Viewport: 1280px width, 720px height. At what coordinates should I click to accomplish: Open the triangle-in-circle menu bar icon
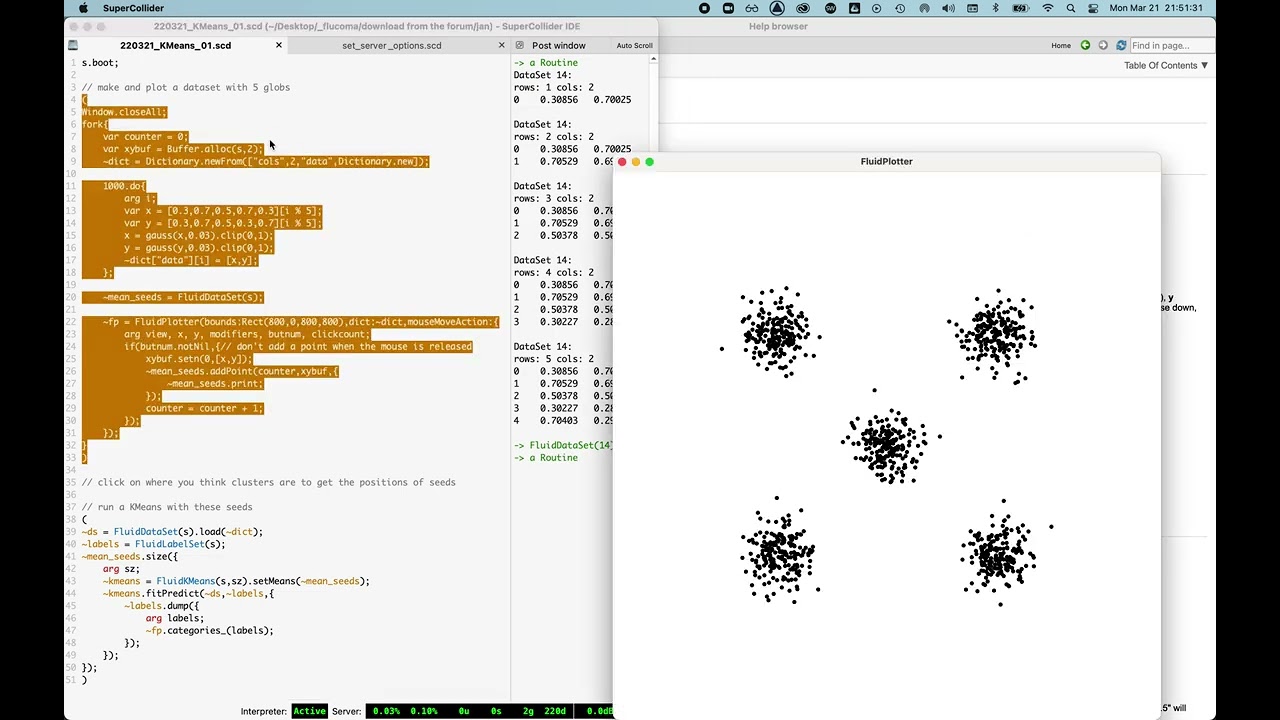777,8
